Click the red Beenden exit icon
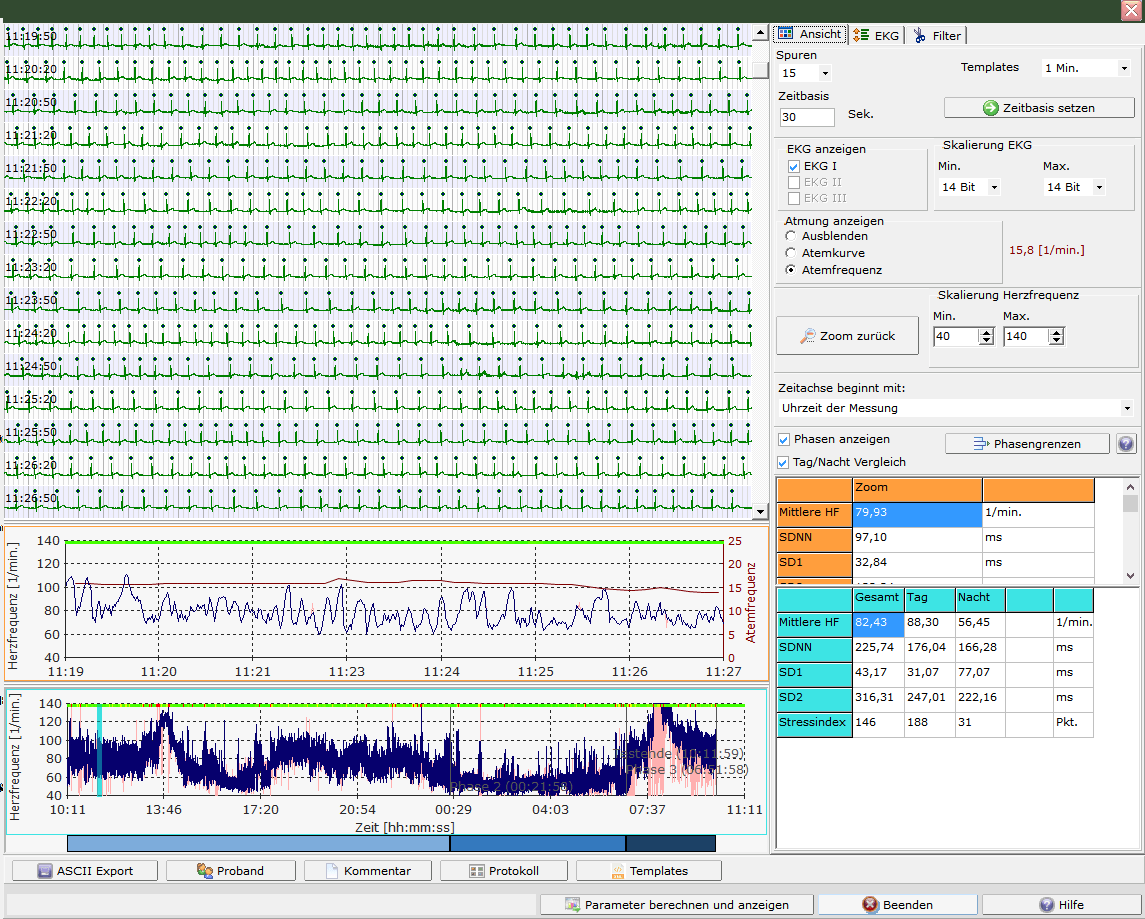The width and height of the screenshot is (1145, 919). (870, 905)
